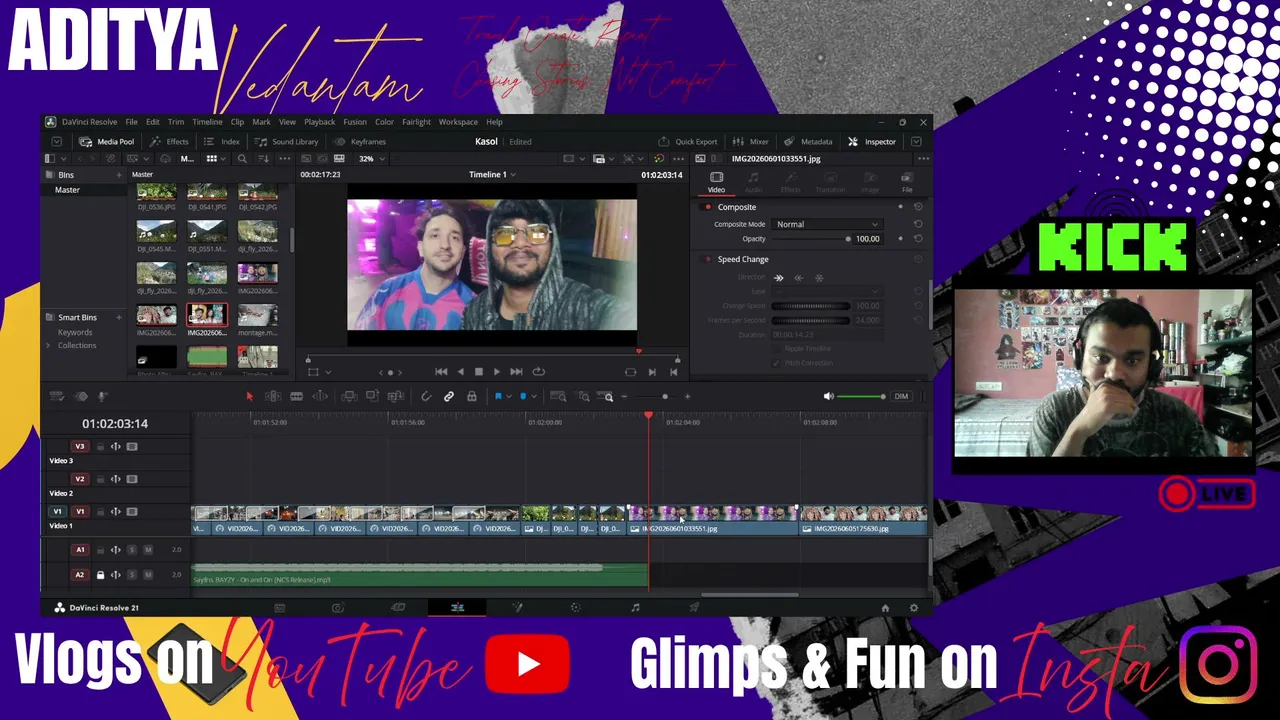Image resolution: width=1280 pixels, height=720 pixels.
Task: Expand the Collections smart bin
Action: coord(48,346)
